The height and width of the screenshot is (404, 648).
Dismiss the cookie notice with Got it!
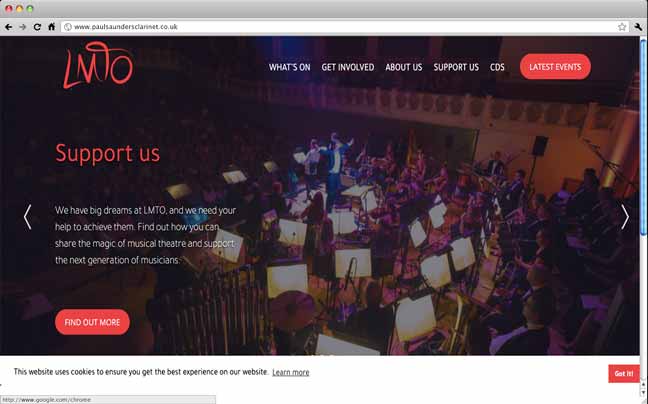[624, 373]
